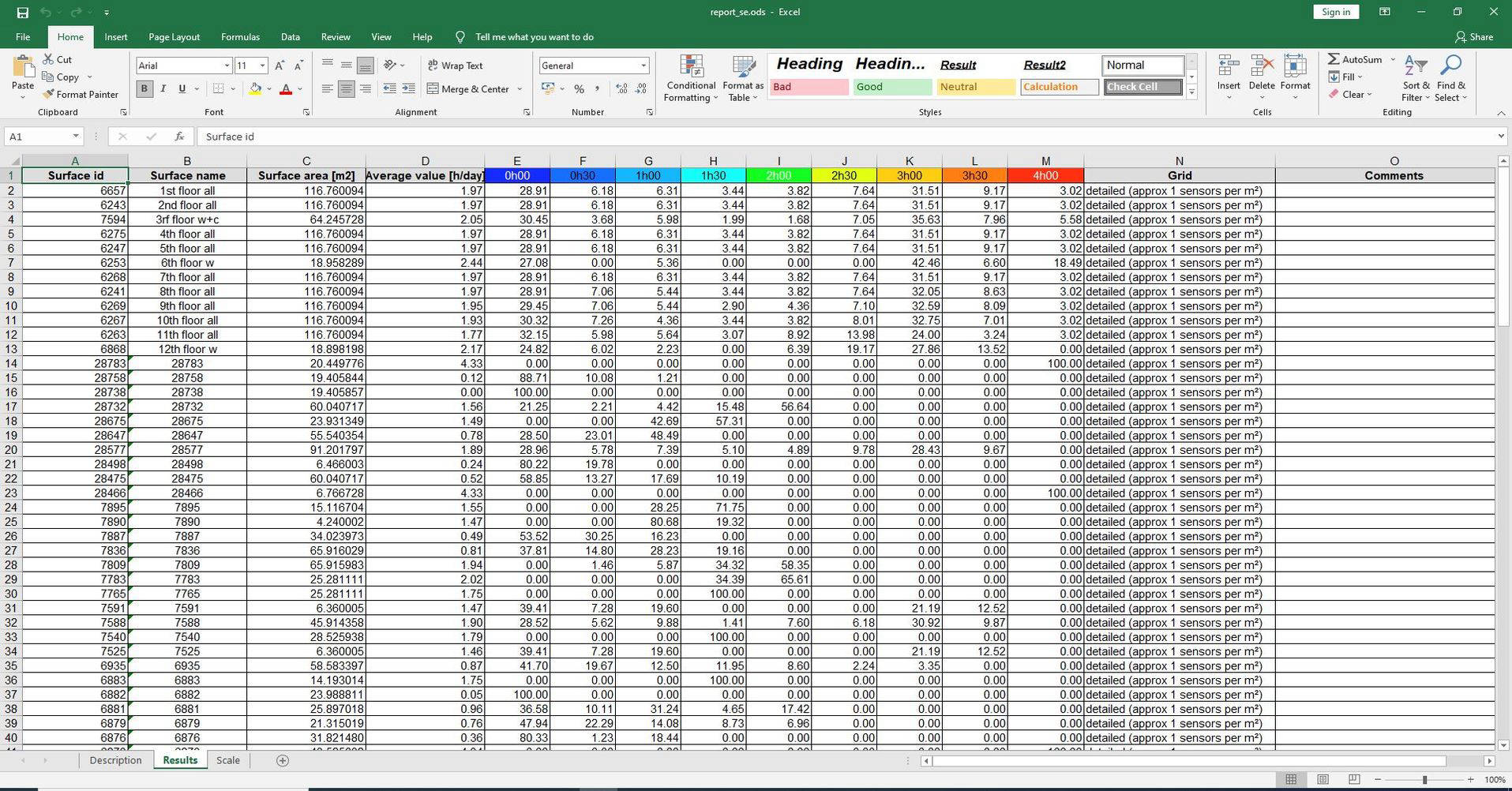
Task: Apply the Bad cell style
Action: tap(809, 87)
